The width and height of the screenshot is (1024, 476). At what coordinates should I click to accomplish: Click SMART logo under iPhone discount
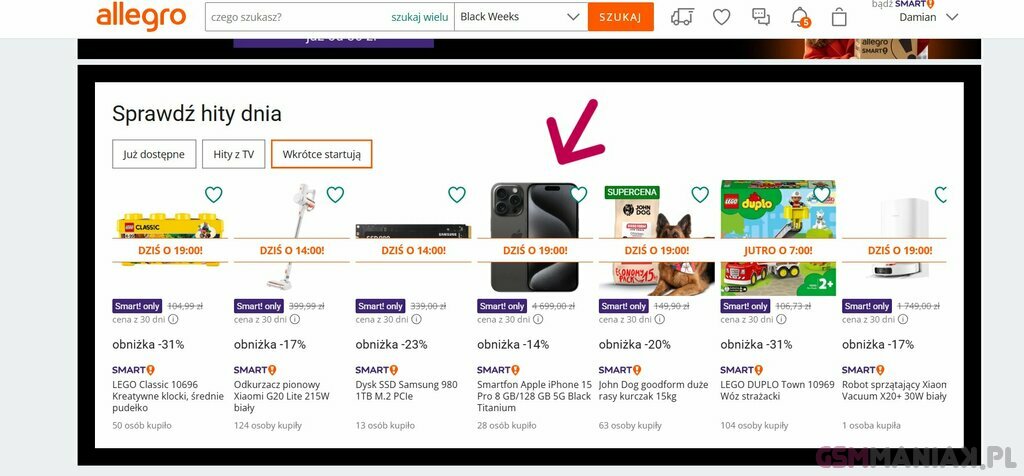click(x=498, y=370)
